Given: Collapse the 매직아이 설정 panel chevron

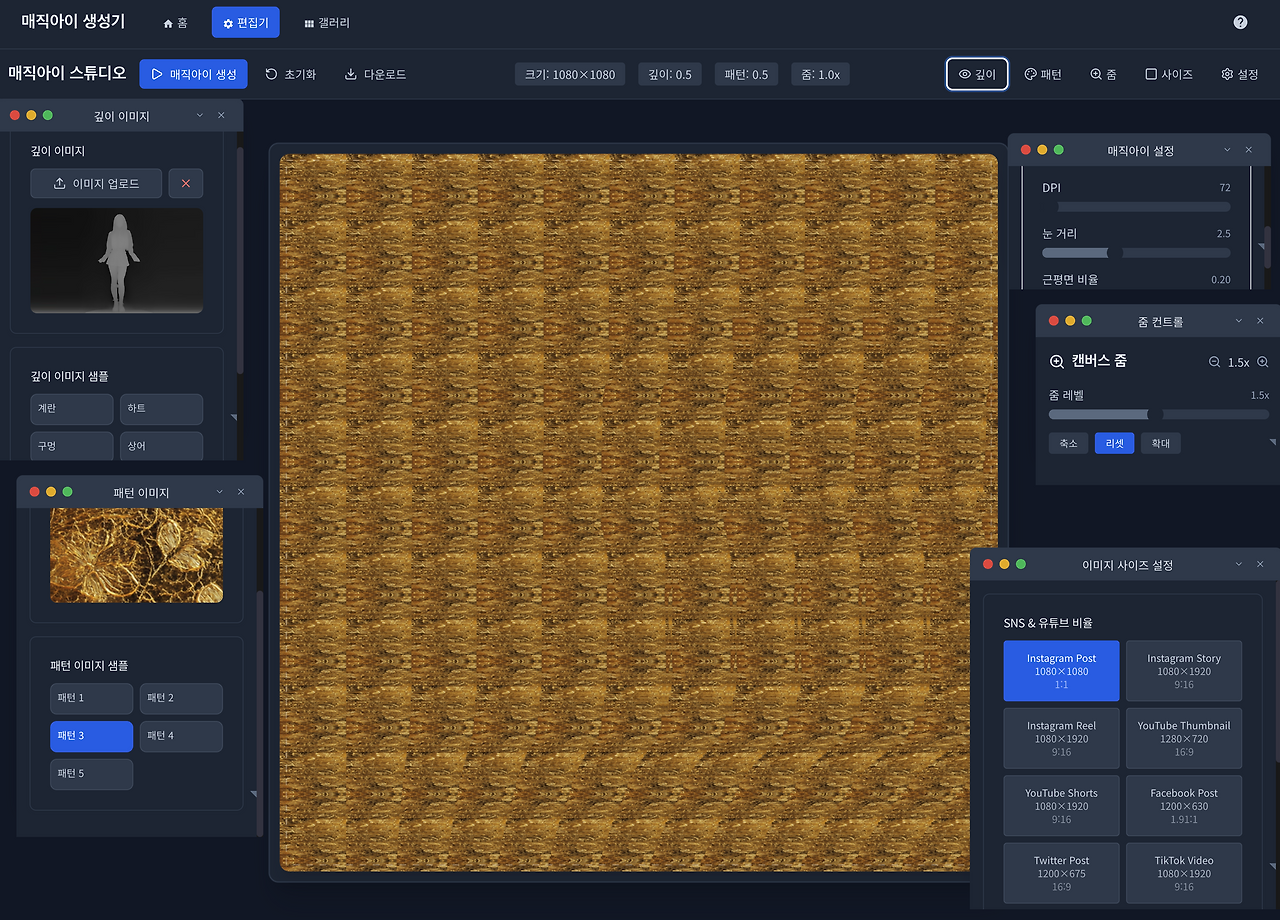Looking at the screenshot, I should [x=1227, y=150].
